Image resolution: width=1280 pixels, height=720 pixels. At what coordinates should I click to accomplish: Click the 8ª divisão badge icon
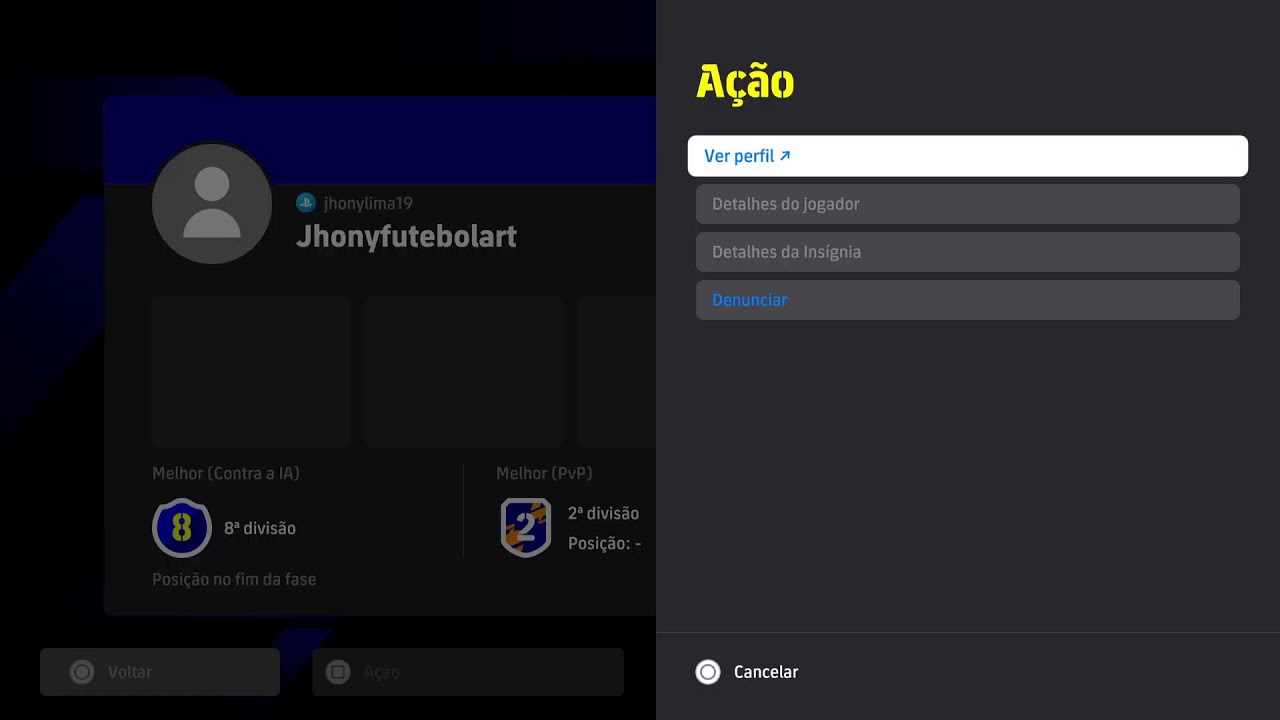pos(182,528)
